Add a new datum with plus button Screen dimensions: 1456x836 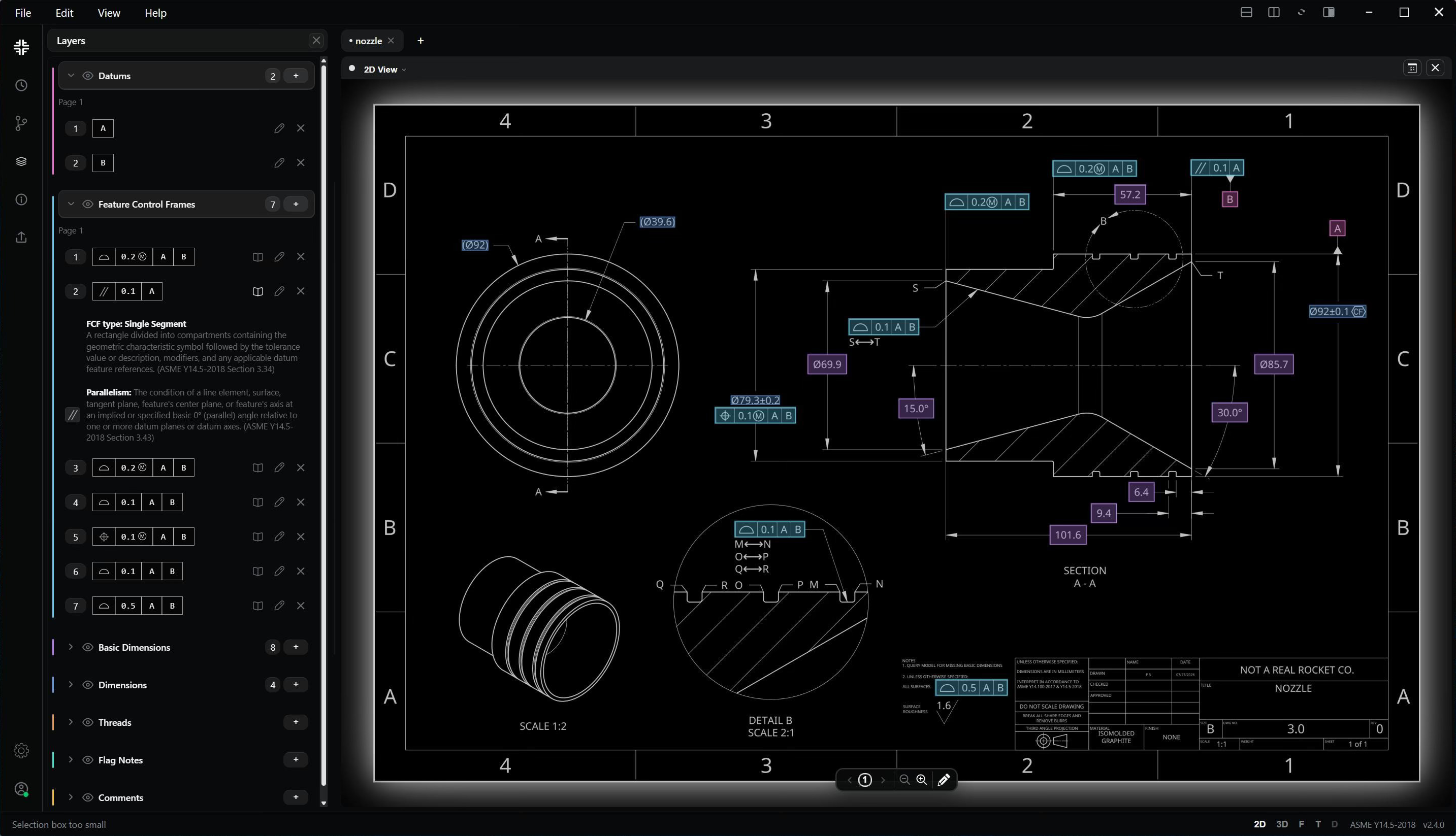(296, 76)
